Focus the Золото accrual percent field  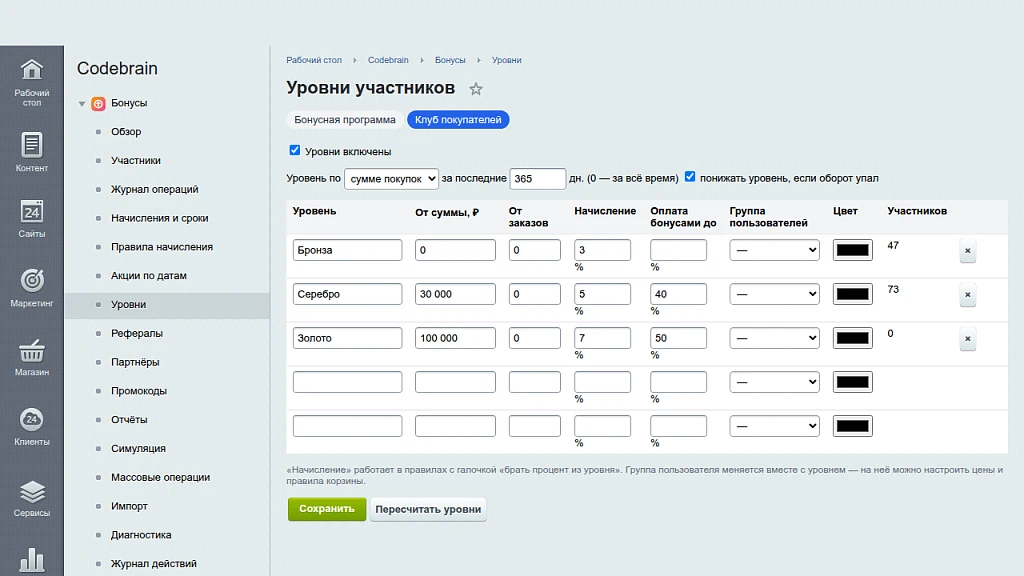pos(602,338)
